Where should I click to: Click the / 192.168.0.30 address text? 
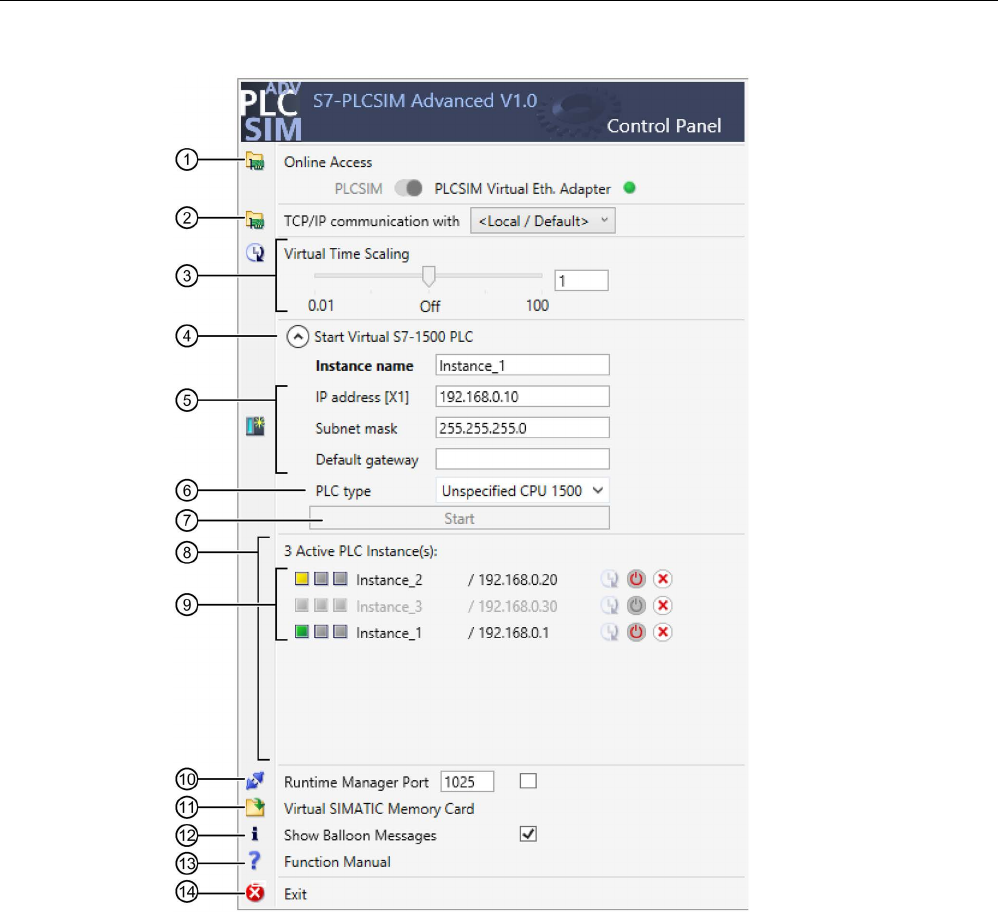tap(512, 607)
